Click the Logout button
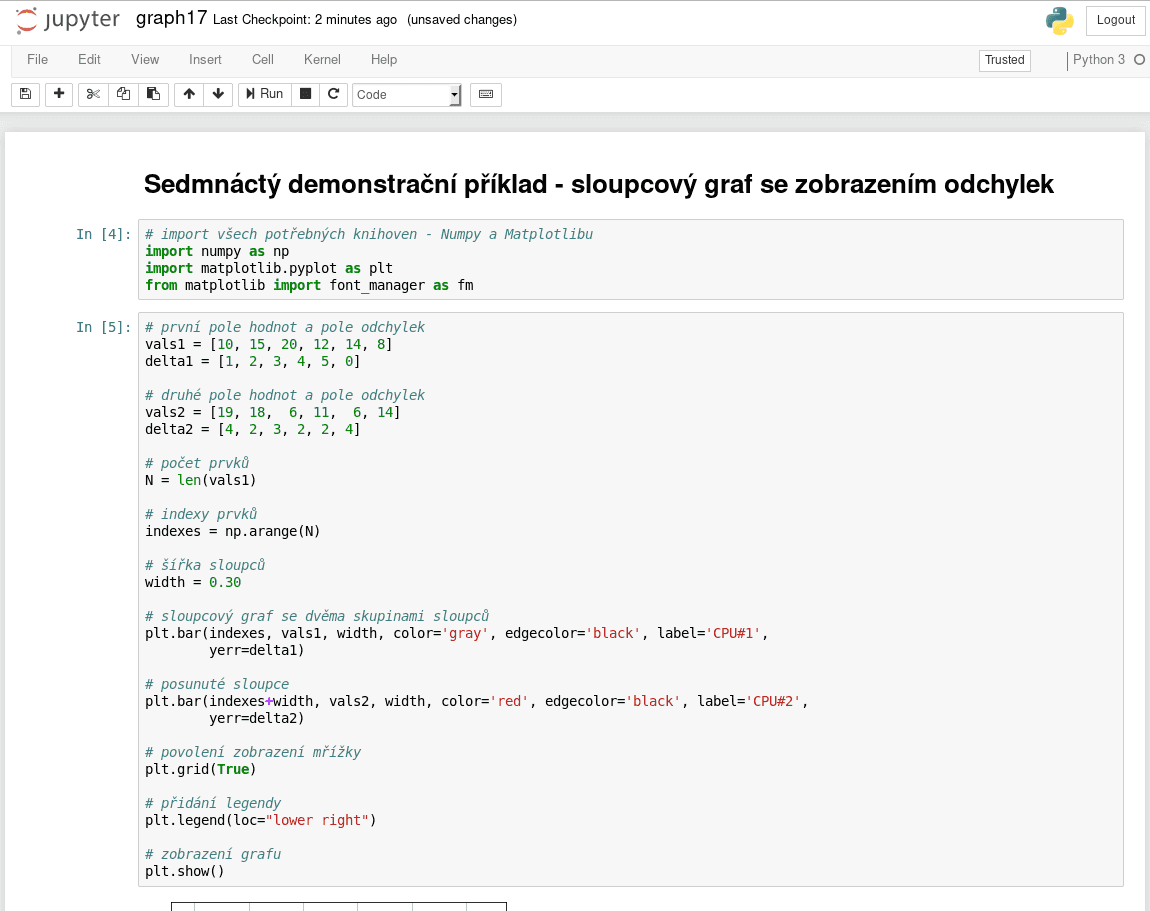This screenshot has height=911, width=1150. (x=1116, y=21)
